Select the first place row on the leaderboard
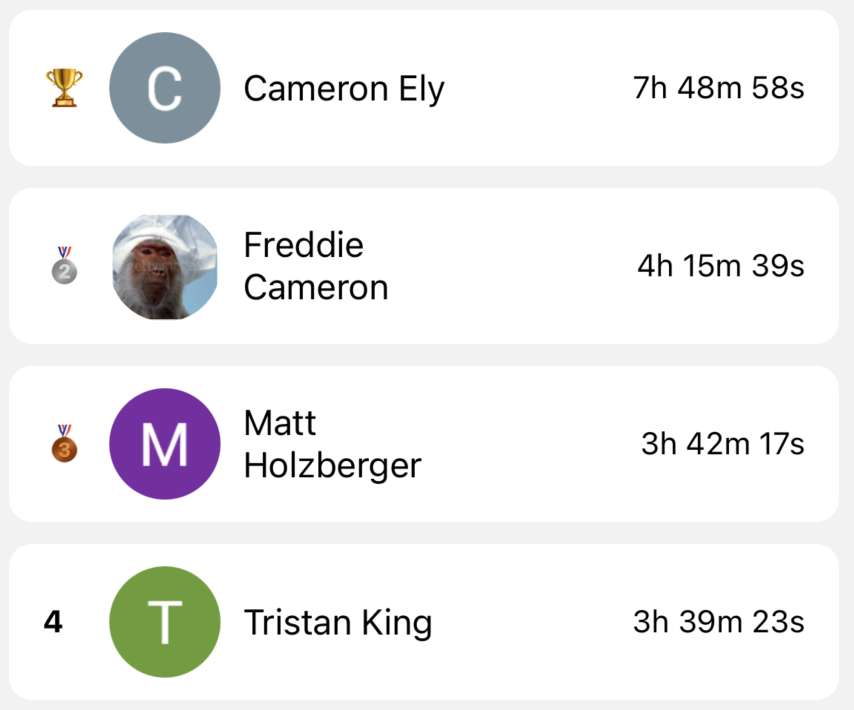854x710 pixels. [427, 88]
